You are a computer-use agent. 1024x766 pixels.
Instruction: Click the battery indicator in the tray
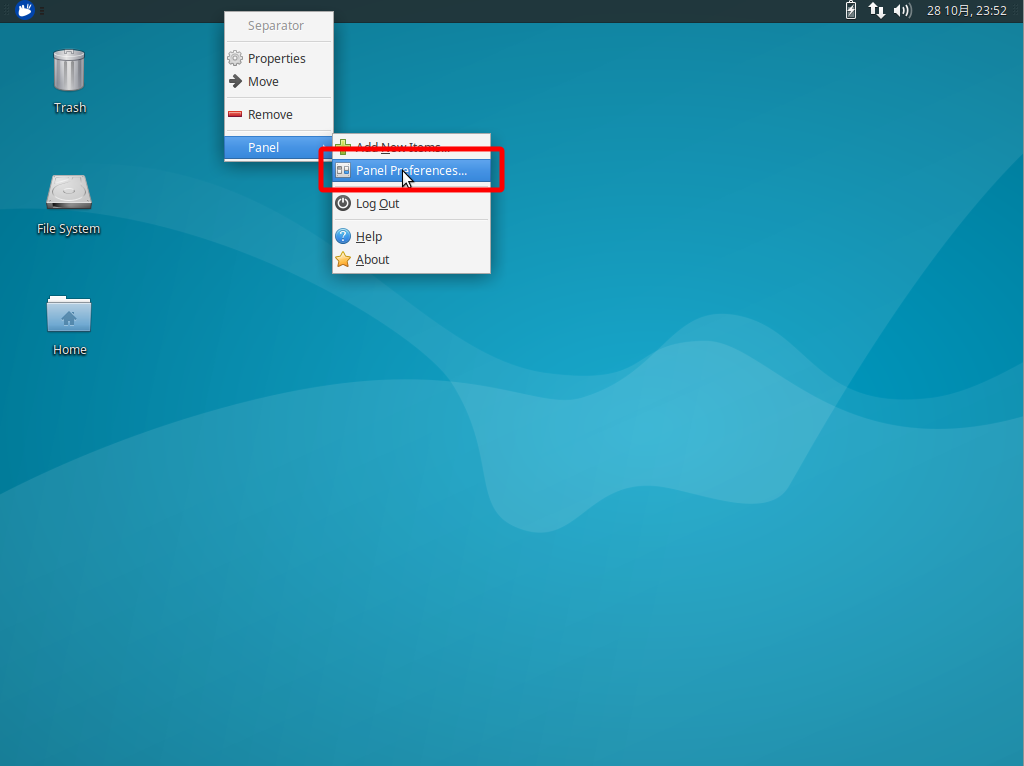pyautogui.click(x=853, y=11)
